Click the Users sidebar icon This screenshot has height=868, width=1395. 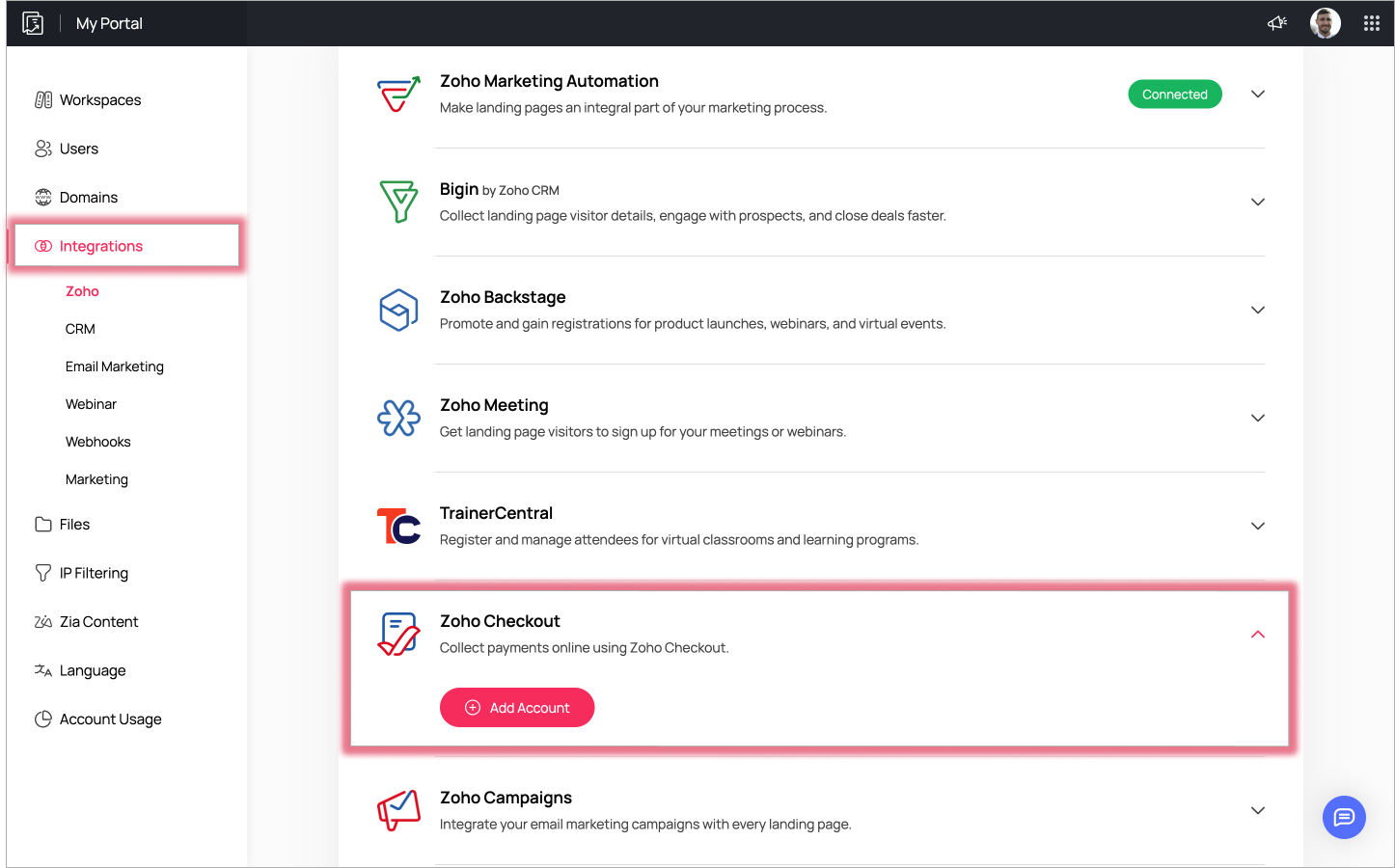pos(43,149)
